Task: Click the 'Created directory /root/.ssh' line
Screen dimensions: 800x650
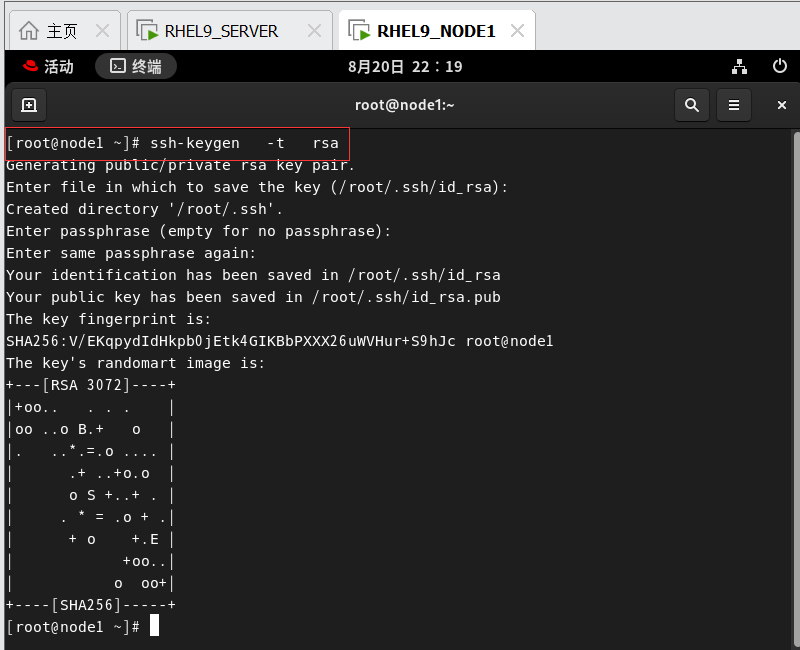Action: click(x=144, y=209)
